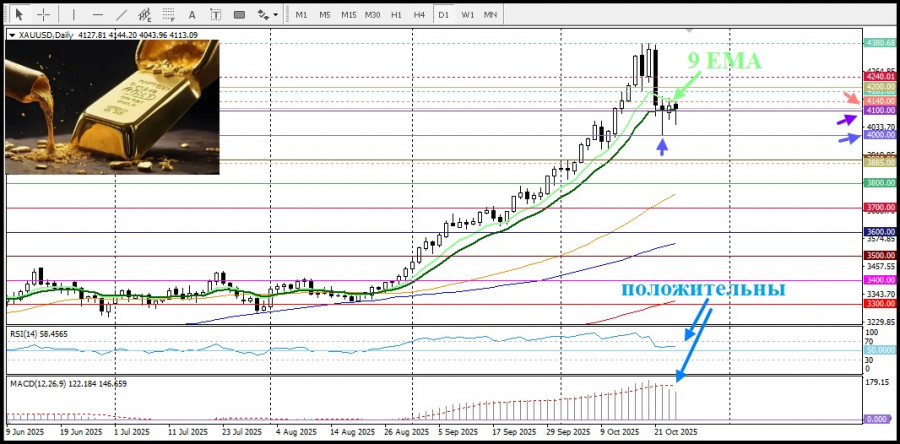This screenshot has height=444, width=900.
Task: Select the cursor arrow tool
Action: pyautogui.click(x=20, y=14)
